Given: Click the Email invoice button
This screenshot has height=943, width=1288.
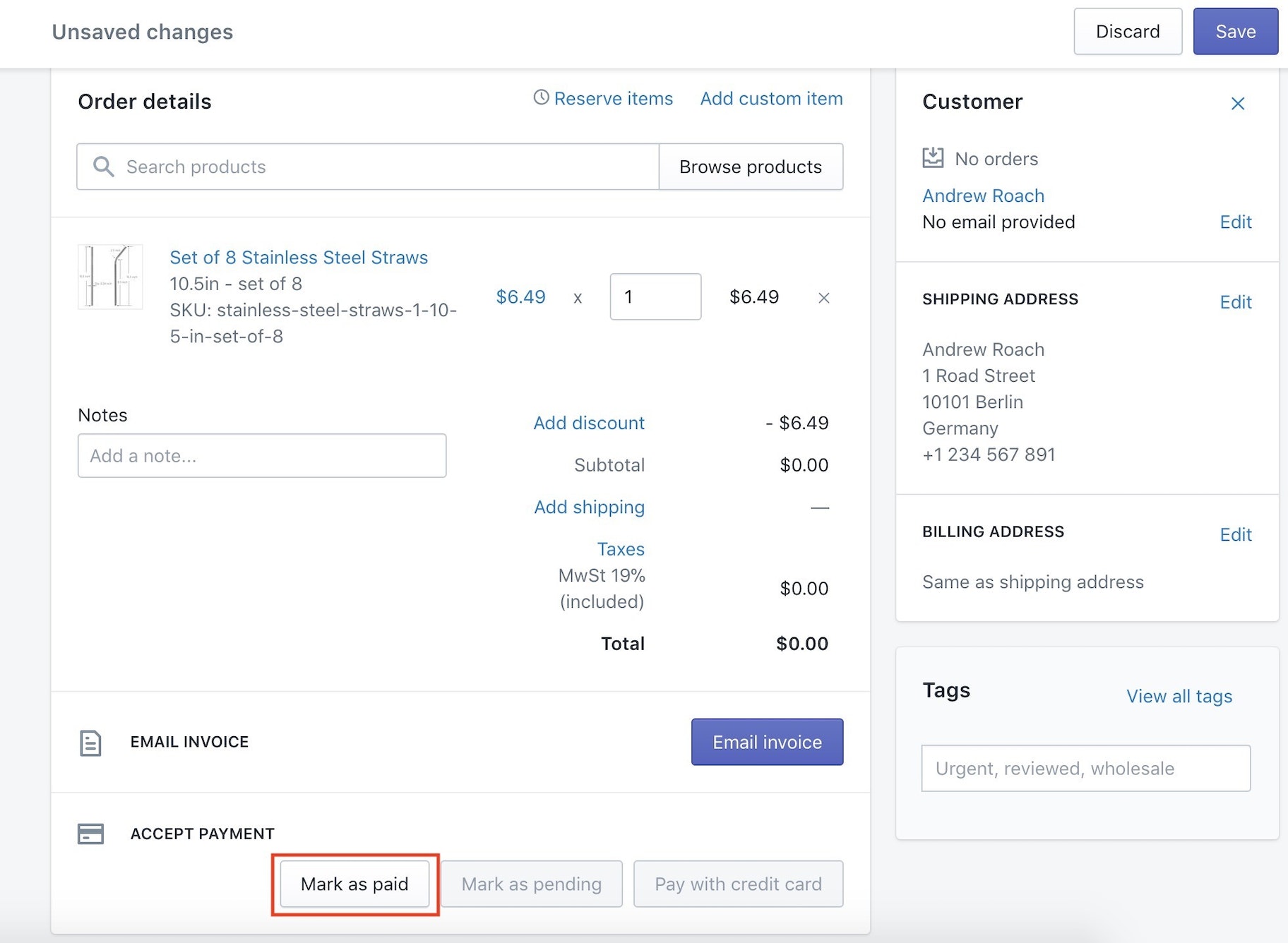Looking at the screenshot, I should [767, 742].
